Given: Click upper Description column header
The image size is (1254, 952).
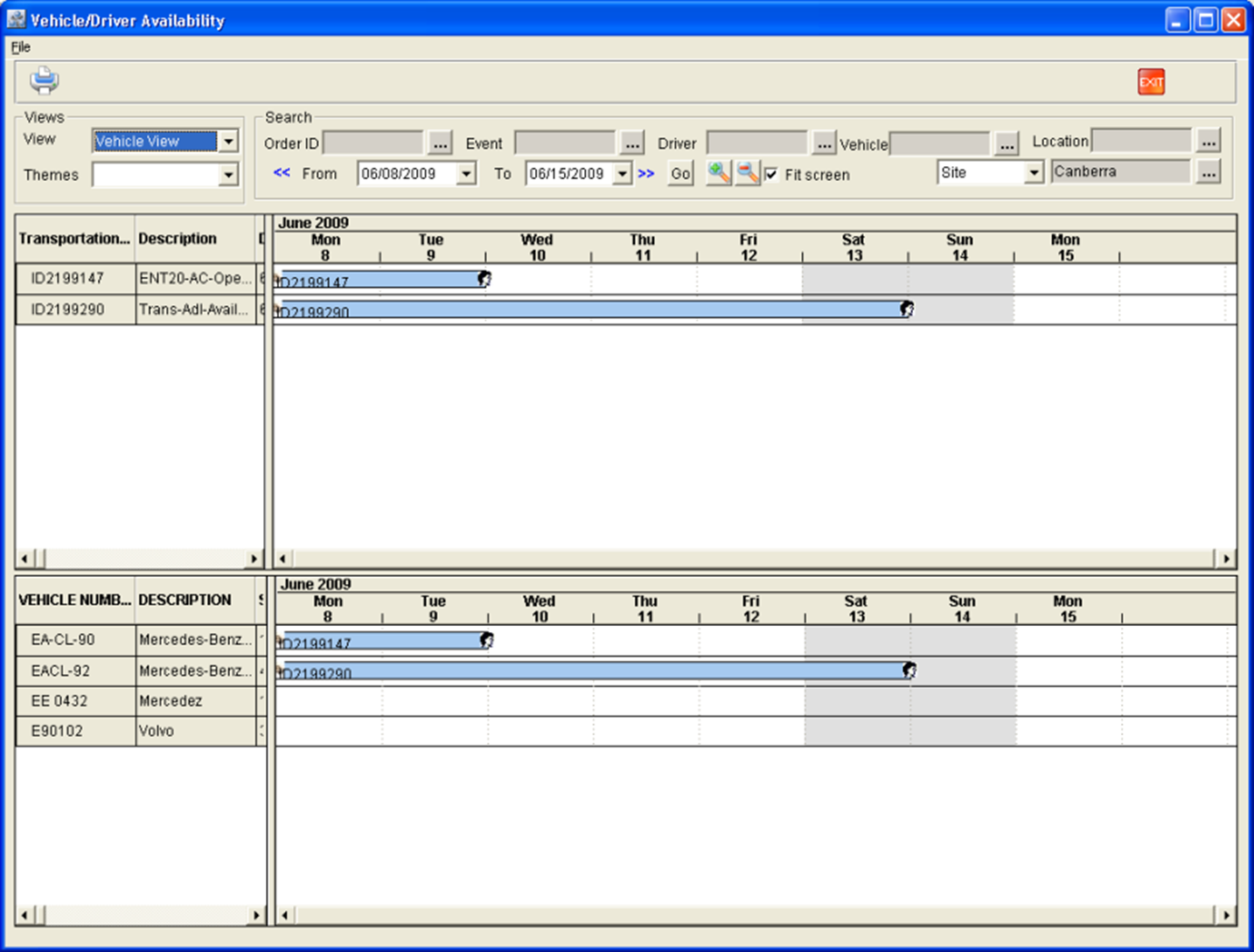Looking at the screenshot, I should pos(195,239).
